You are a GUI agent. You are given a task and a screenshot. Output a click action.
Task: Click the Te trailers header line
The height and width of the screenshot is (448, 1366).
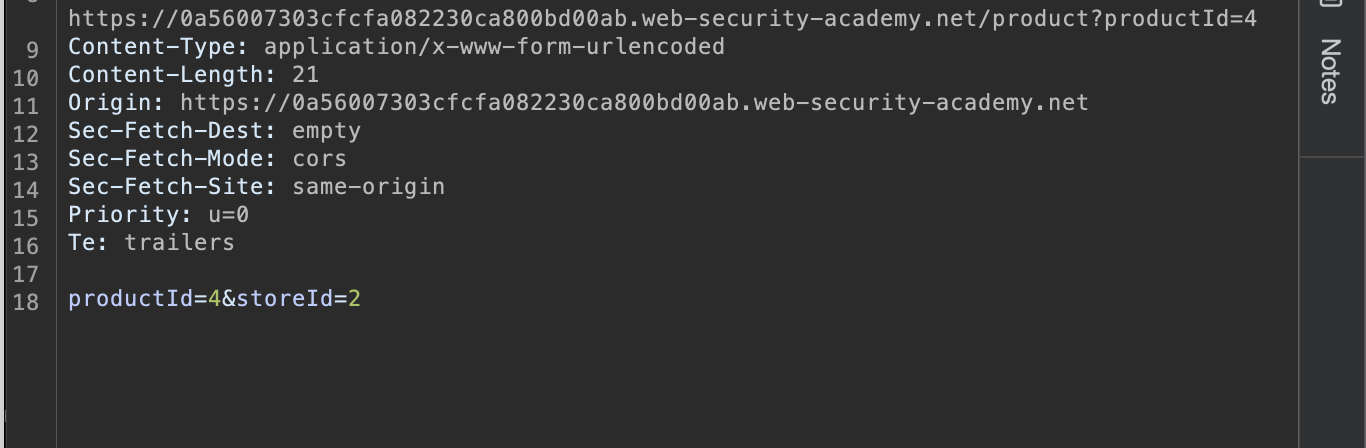tap(151, 242)
